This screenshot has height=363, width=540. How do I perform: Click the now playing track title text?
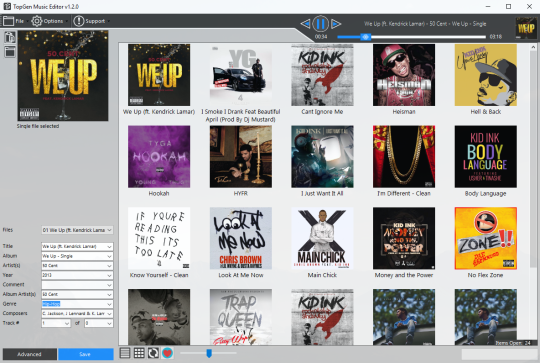pyautogui.click(x=425, y=24)
